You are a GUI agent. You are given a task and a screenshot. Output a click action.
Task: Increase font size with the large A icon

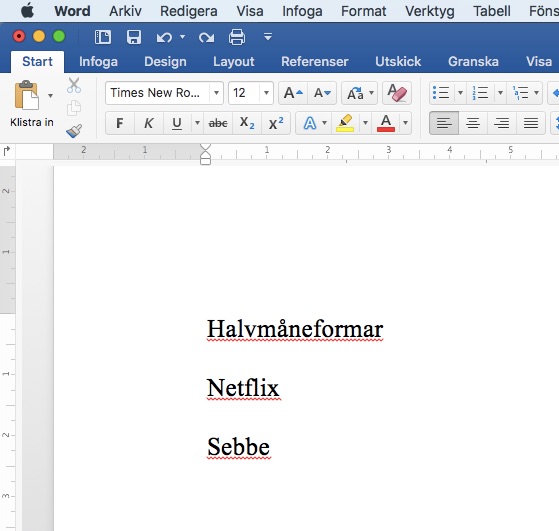(293, 93)
